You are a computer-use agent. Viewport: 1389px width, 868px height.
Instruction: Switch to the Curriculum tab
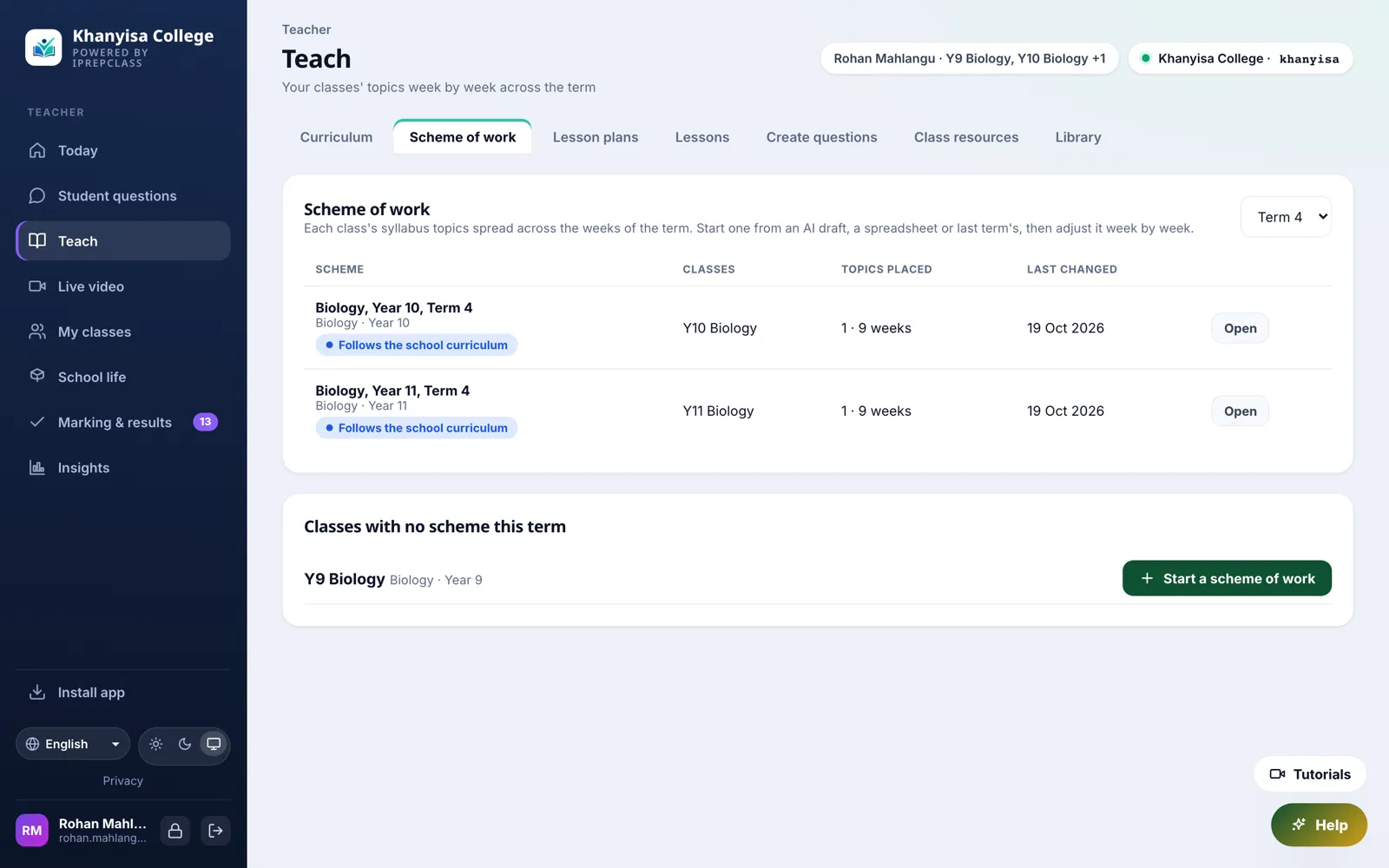(336, 137)
